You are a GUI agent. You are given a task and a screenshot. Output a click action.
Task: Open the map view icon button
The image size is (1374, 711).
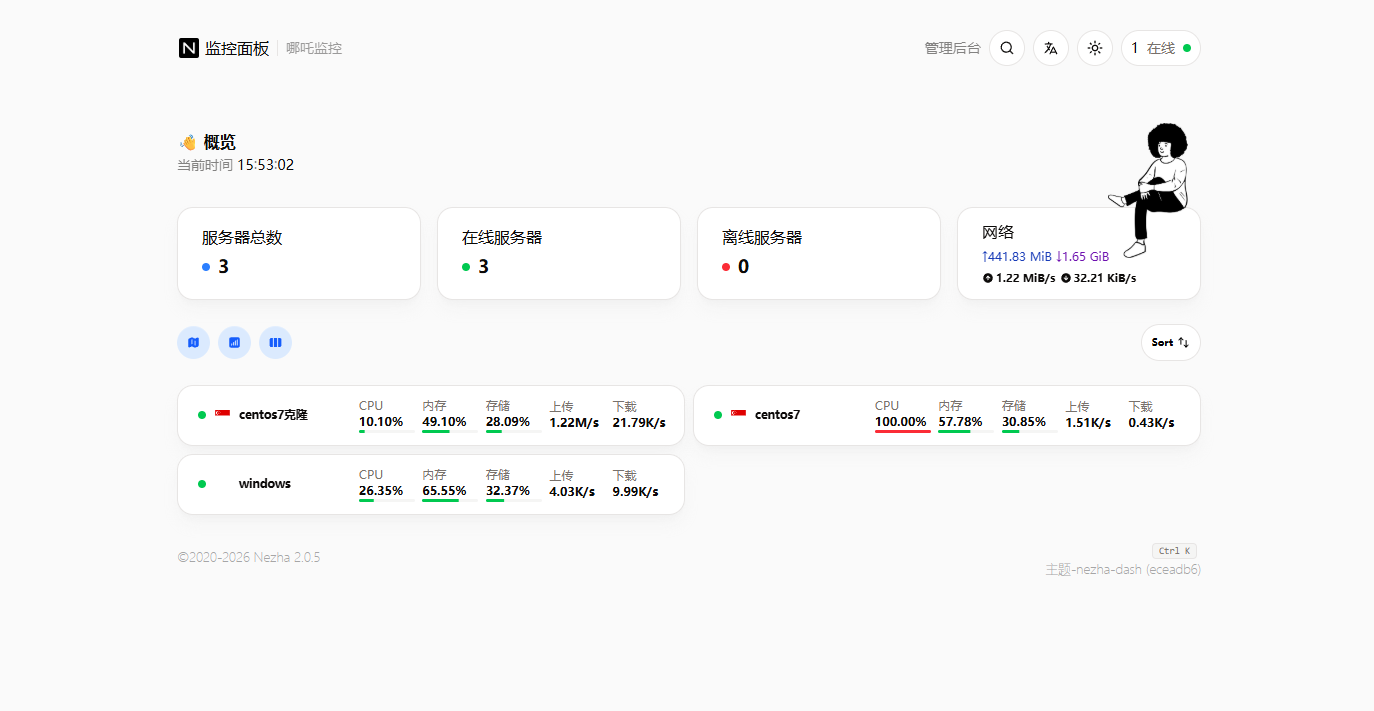(x=193, y=342)
